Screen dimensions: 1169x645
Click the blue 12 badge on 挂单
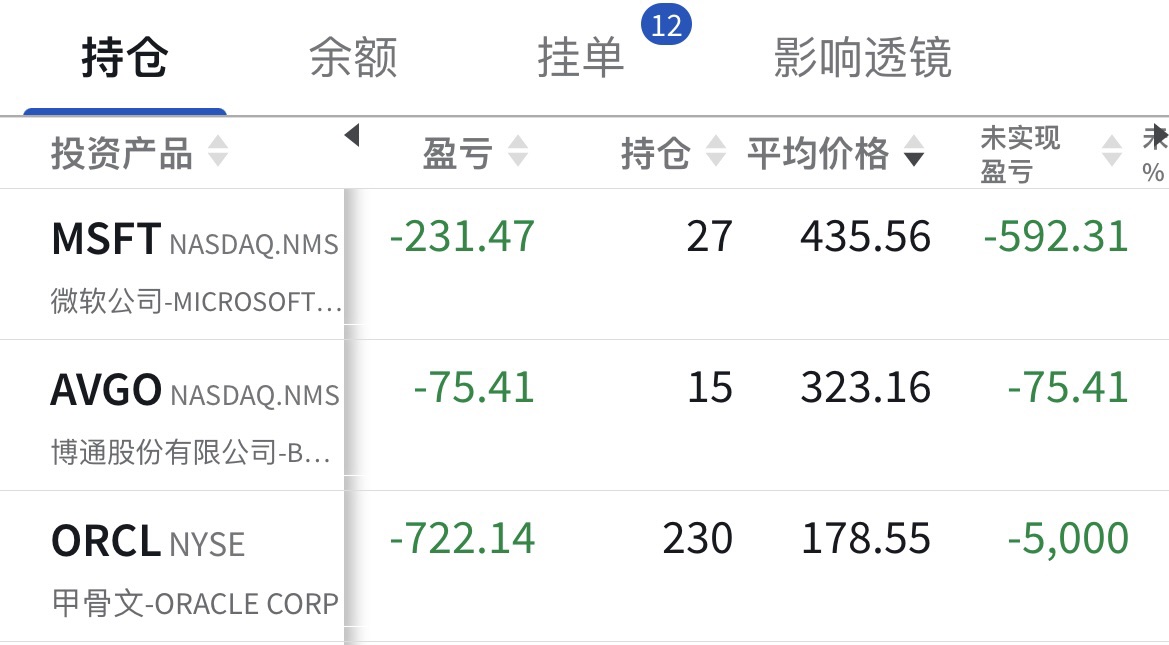(666, 25)
